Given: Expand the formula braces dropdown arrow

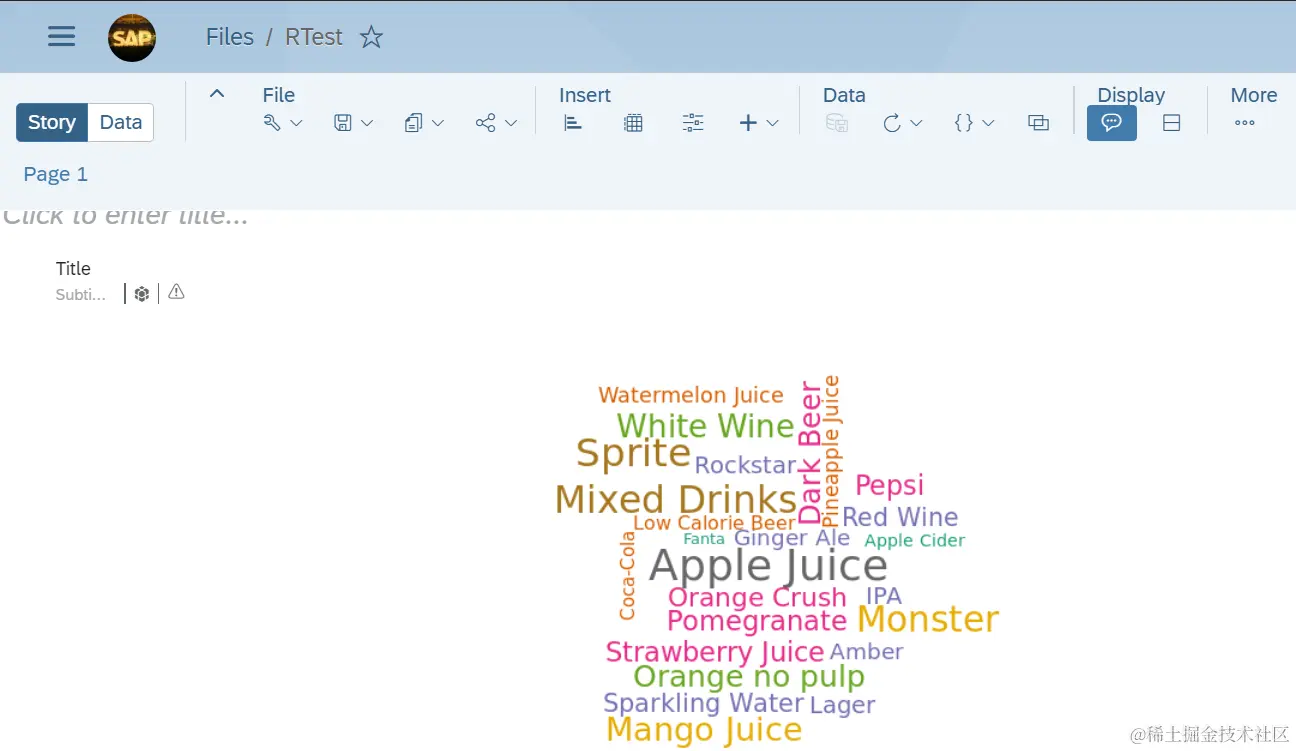Looking at the screenshot, I should pyautogui.click(x=988, y=123).
